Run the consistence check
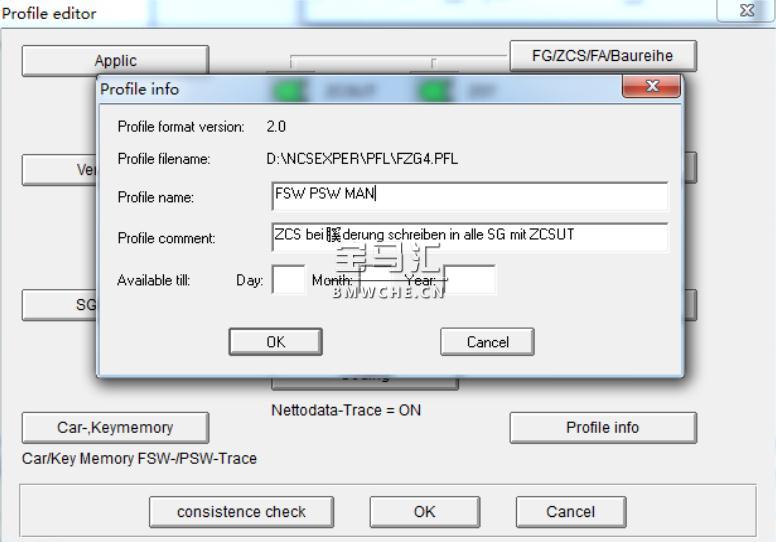 coord(241,512)
